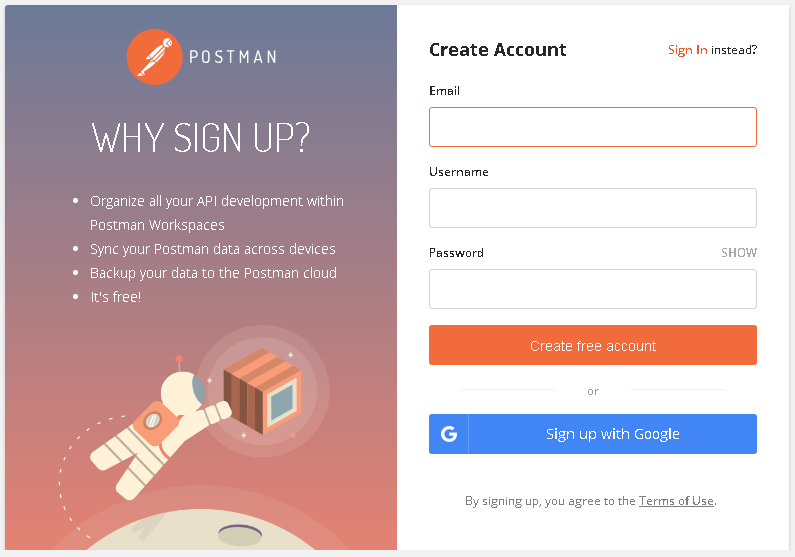Viewport: 795px width, 557px height.
Task: Open the Terms of Use link
Action: tap(676, 501)
